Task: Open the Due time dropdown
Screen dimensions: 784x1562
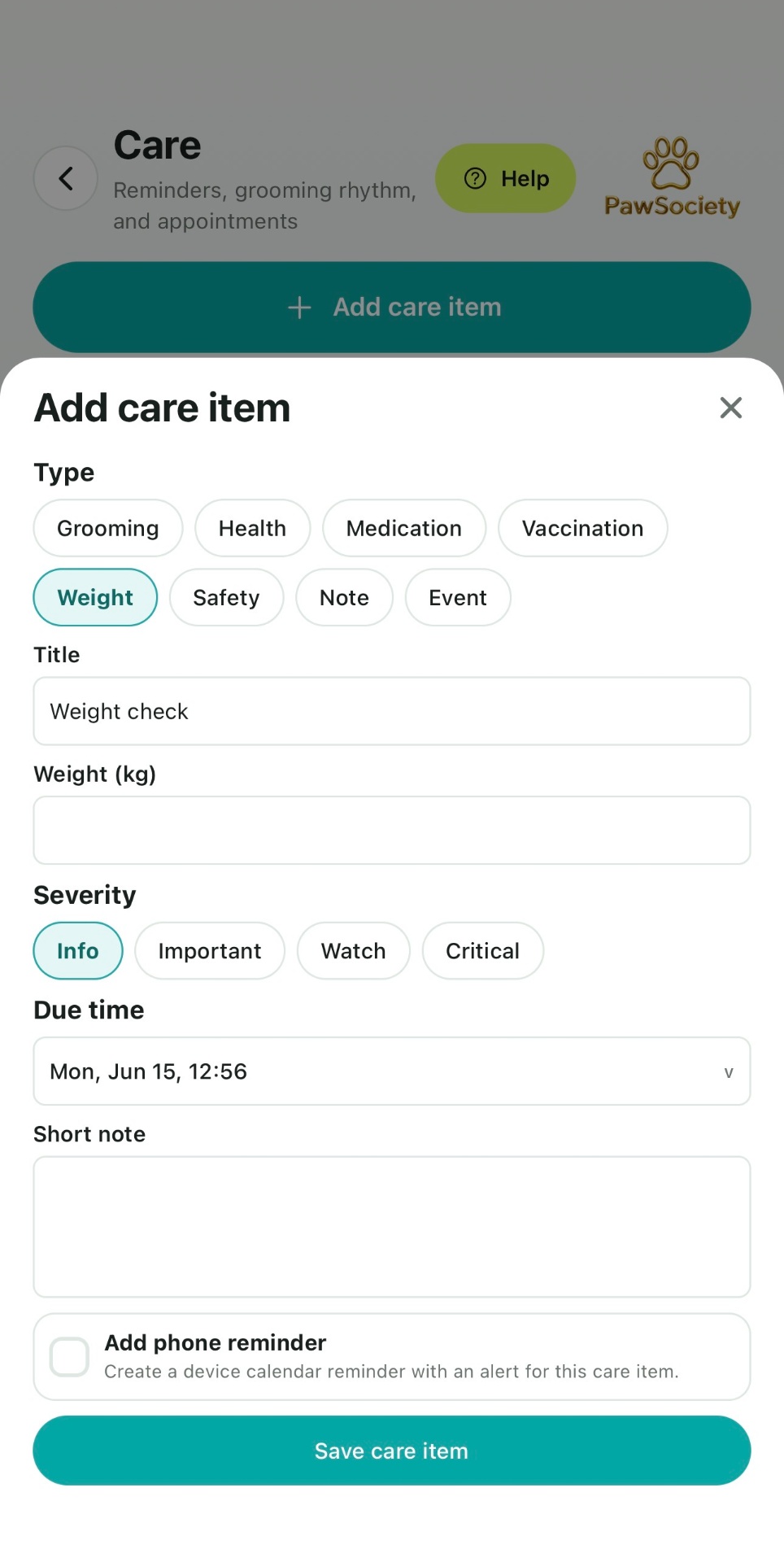Action: pos(392,1071)
